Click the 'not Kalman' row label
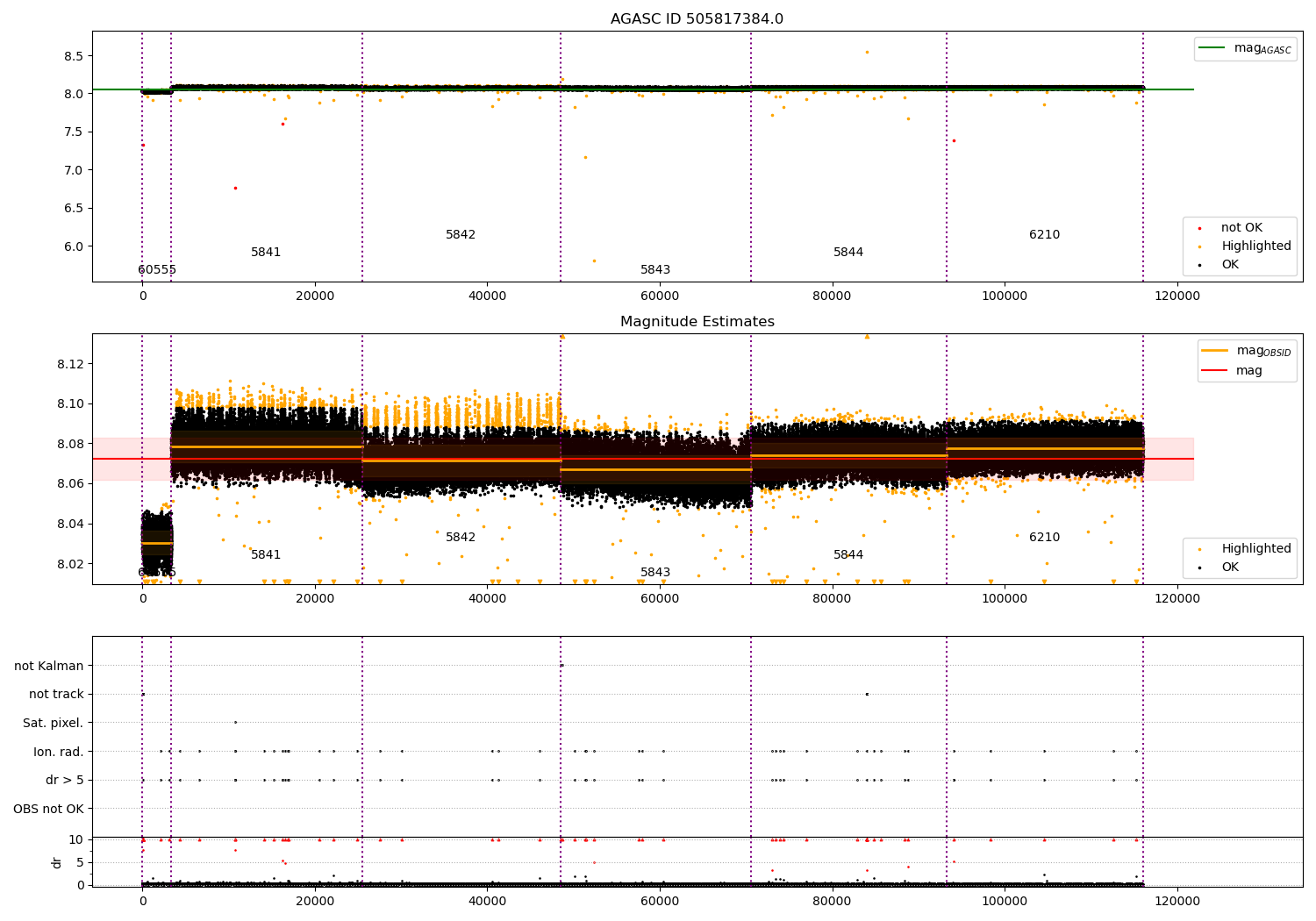 (x=49, y=666)
